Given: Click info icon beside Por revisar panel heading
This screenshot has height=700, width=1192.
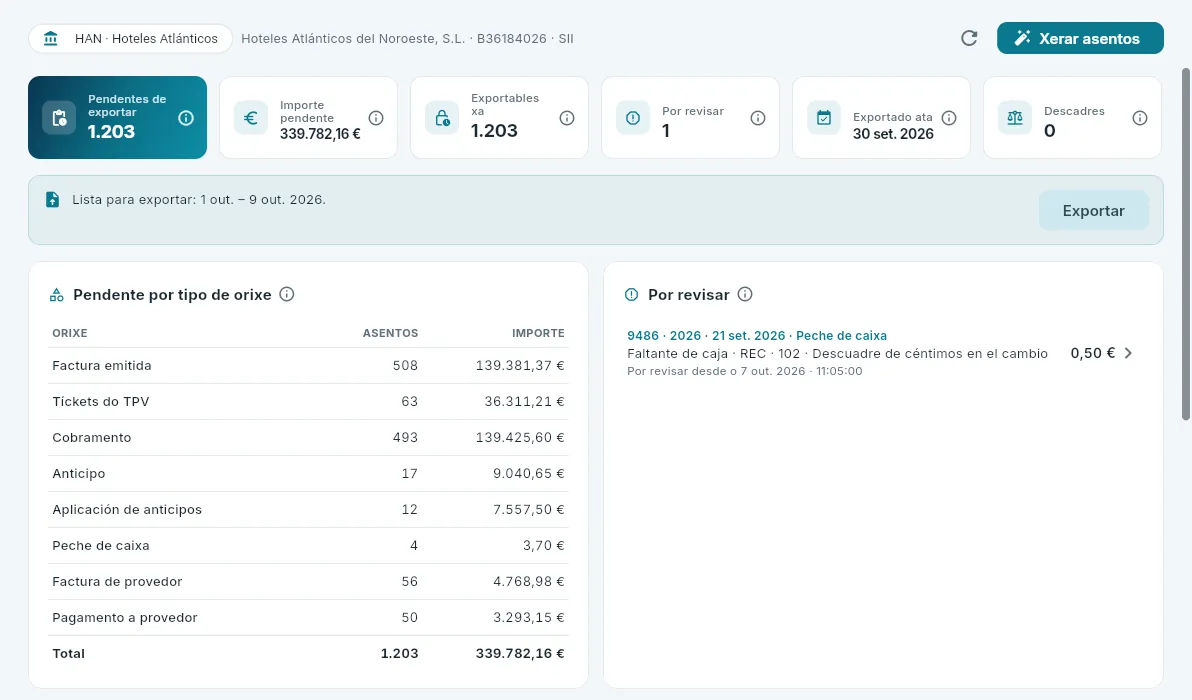Looking at the screenshot, I should click(745, 294).
